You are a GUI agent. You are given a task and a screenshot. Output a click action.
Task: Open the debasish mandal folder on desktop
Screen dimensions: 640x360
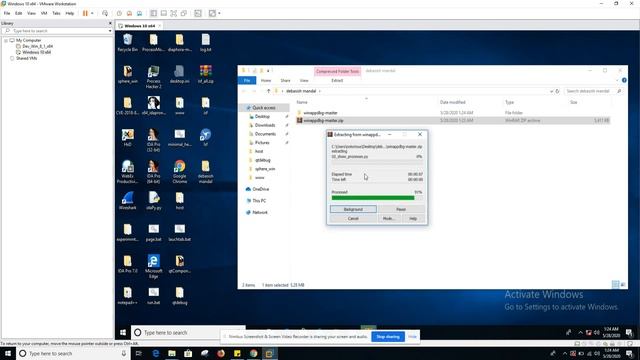[205, 172]
